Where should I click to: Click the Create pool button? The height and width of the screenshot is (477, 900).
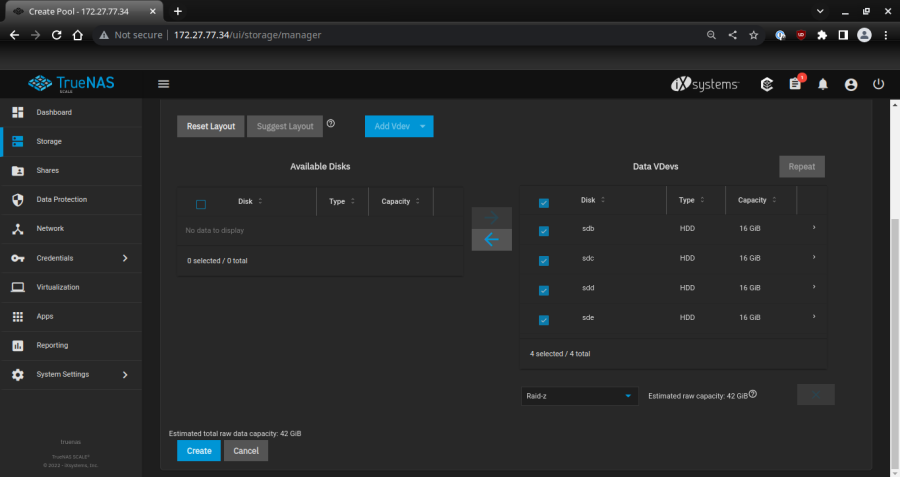click(199, 451)
